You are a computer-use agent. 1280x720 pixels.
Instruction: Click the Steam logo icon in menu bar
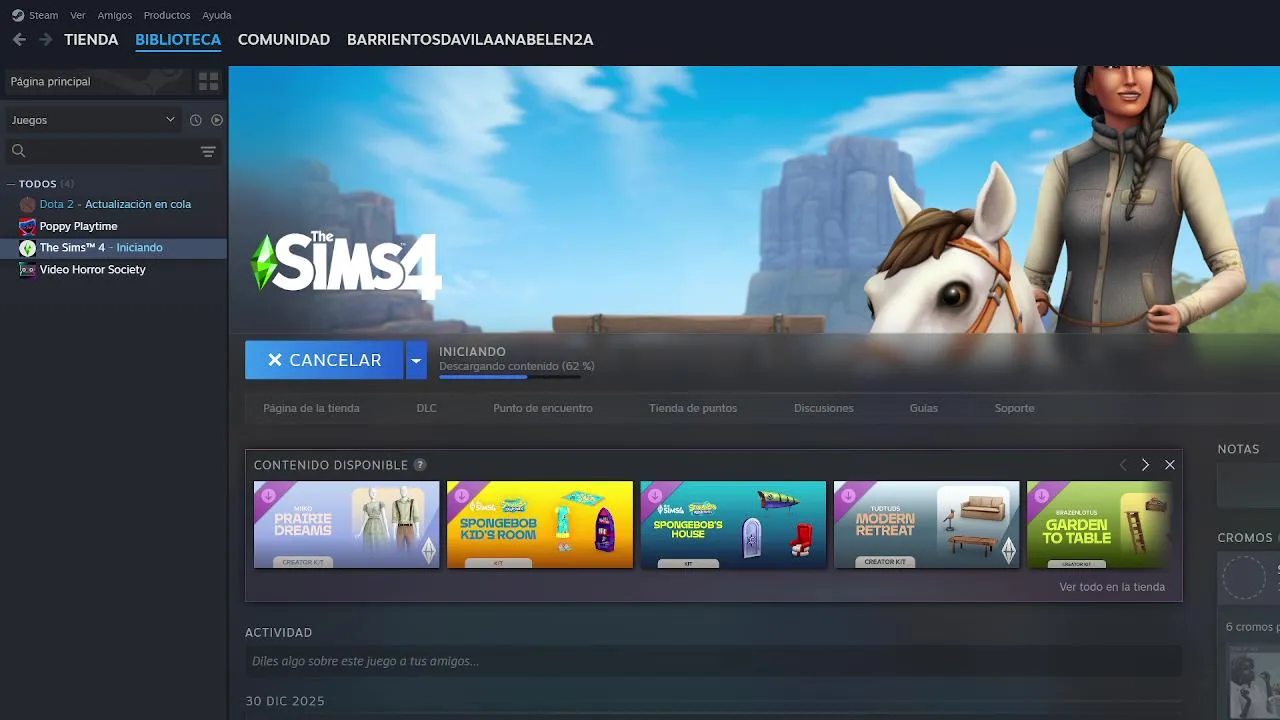[x=18, y=15]
